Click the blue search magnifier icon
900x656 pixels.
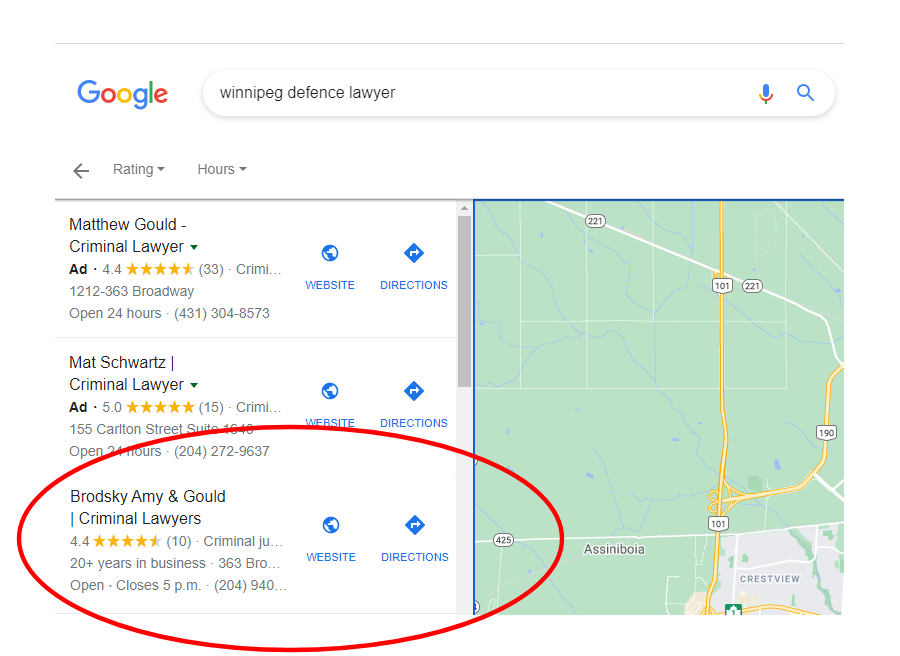click(805, 92)
